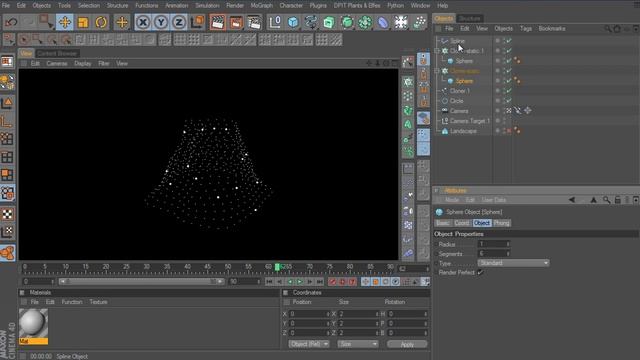The width and height of the screenshot is (640, 360).
Task: Click target tag on Camera row
Action: coord(528,111)
